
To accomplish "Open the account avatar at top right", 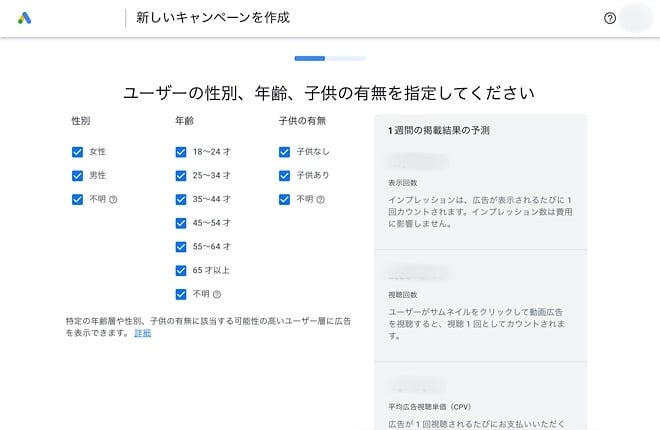I will point(635,18).
